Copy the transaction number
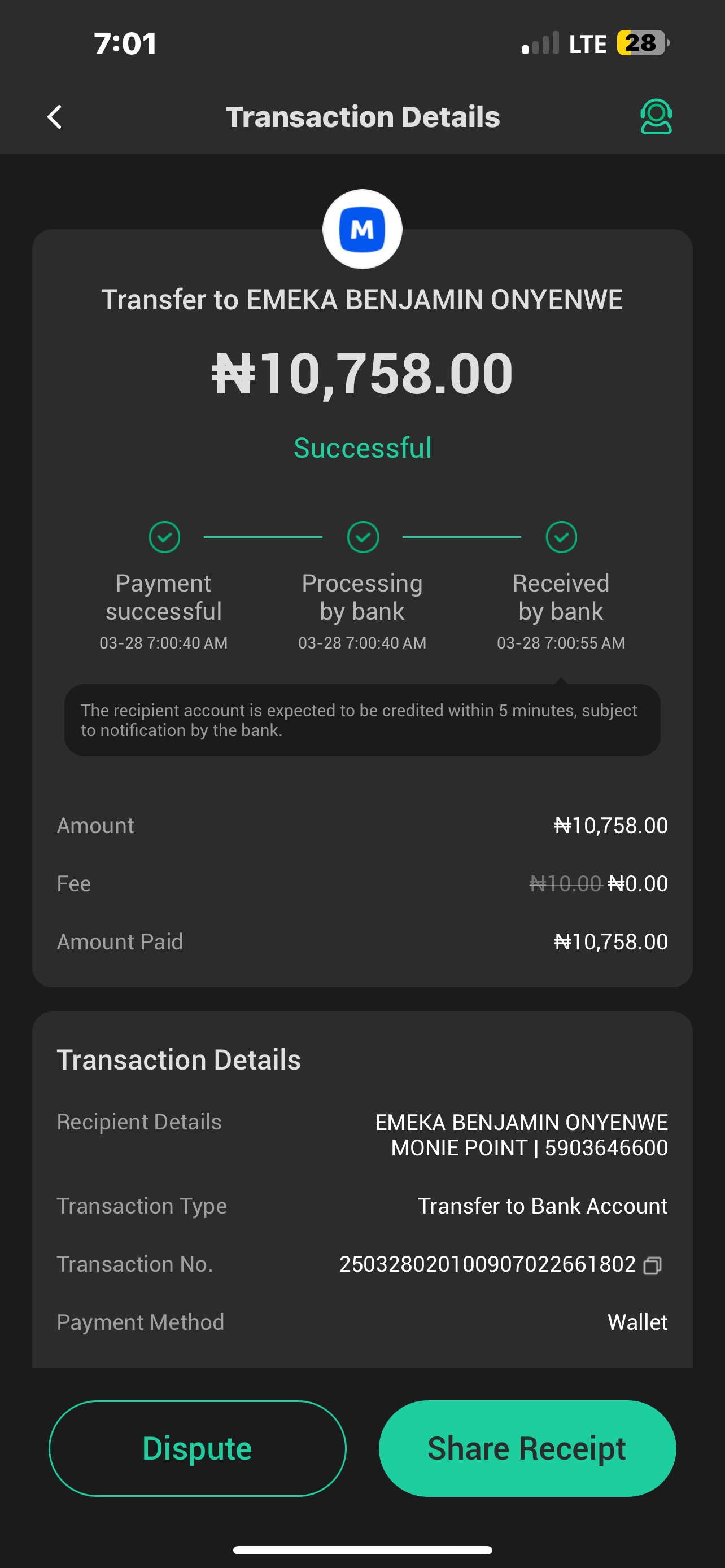The height and width of the screenshot is (1568, 725). [653, 1265]
